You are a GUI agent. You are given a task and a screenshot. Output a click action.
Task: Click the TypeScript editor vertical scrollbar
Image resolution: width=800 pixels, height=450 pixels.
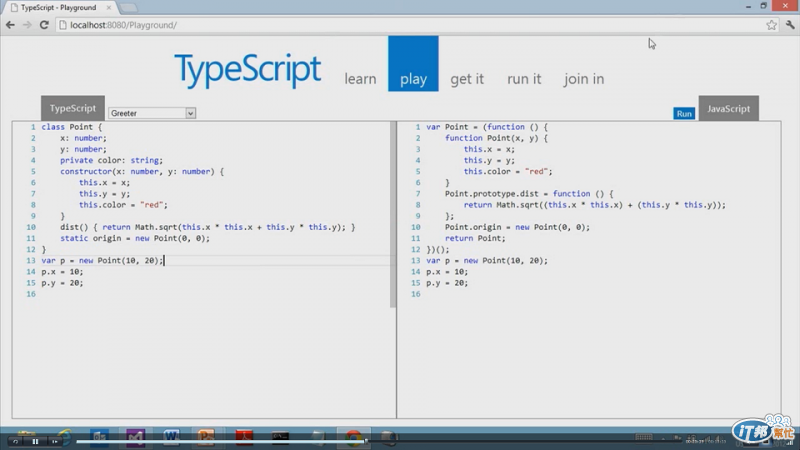pos(393,214)
